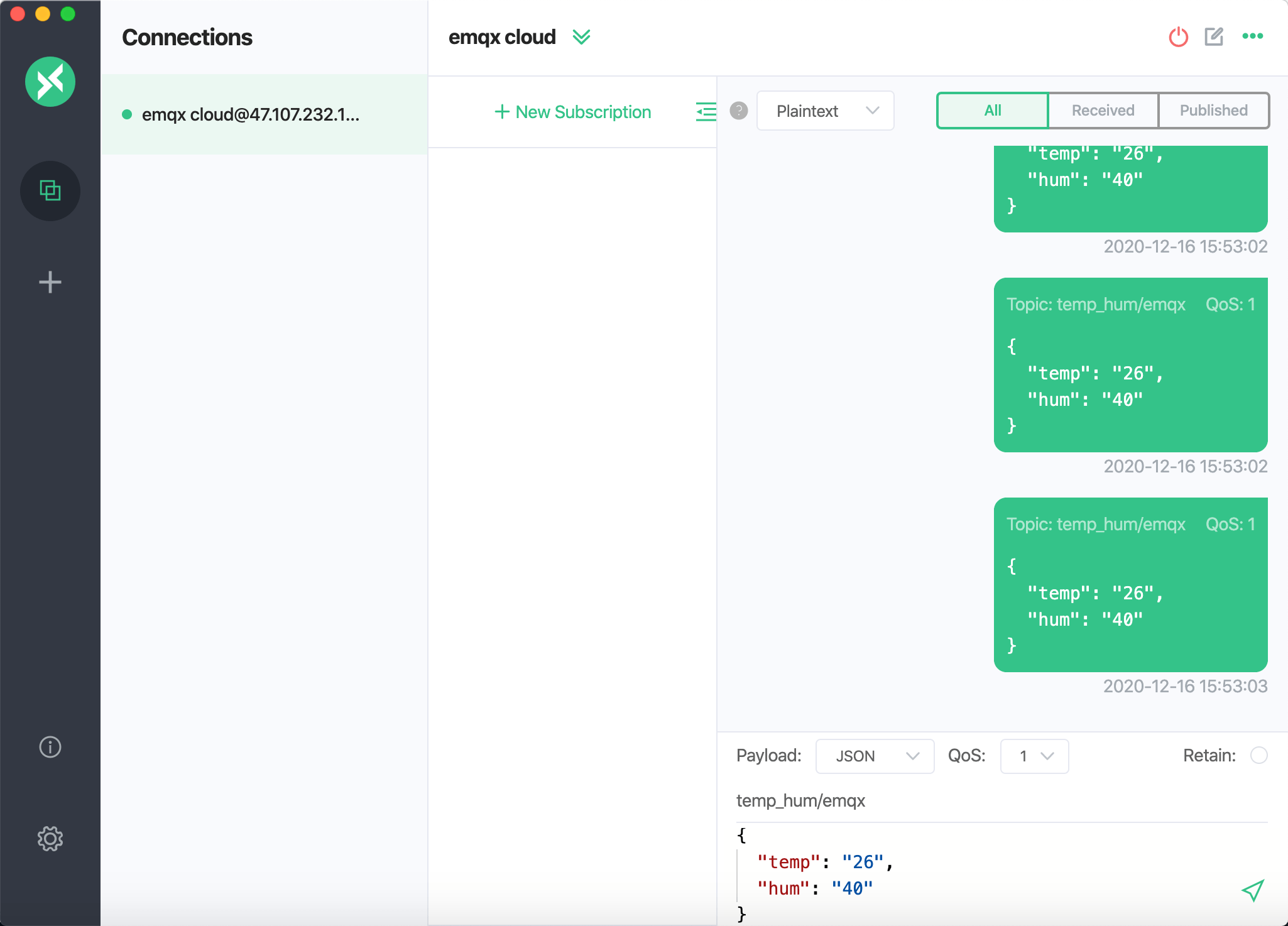Open the Plaintext format dropdown
Screen dimensions: 1288x926
pos(825,111)
